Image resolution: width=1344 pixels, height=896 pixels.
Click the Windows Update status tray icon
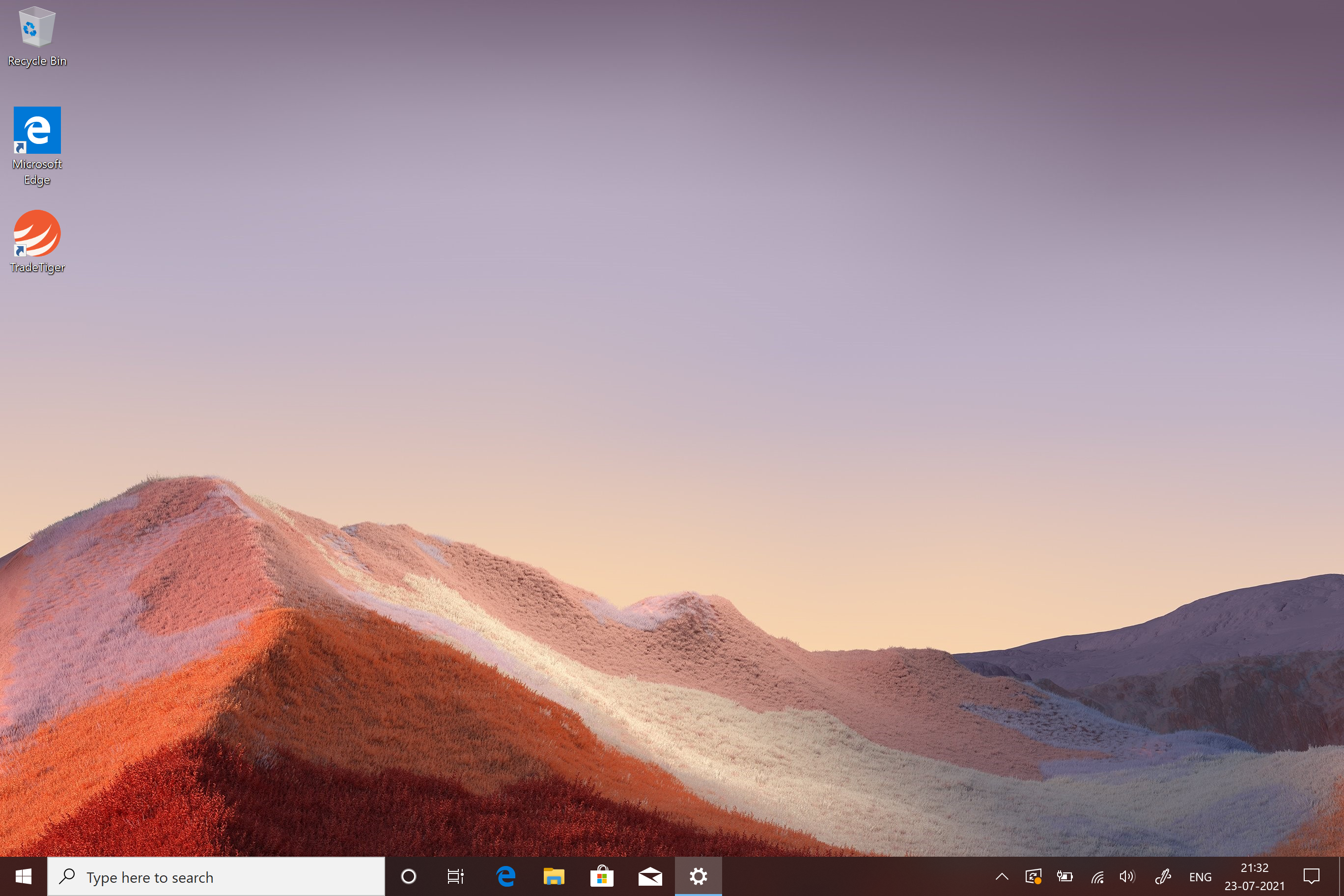click(1033, 876)
